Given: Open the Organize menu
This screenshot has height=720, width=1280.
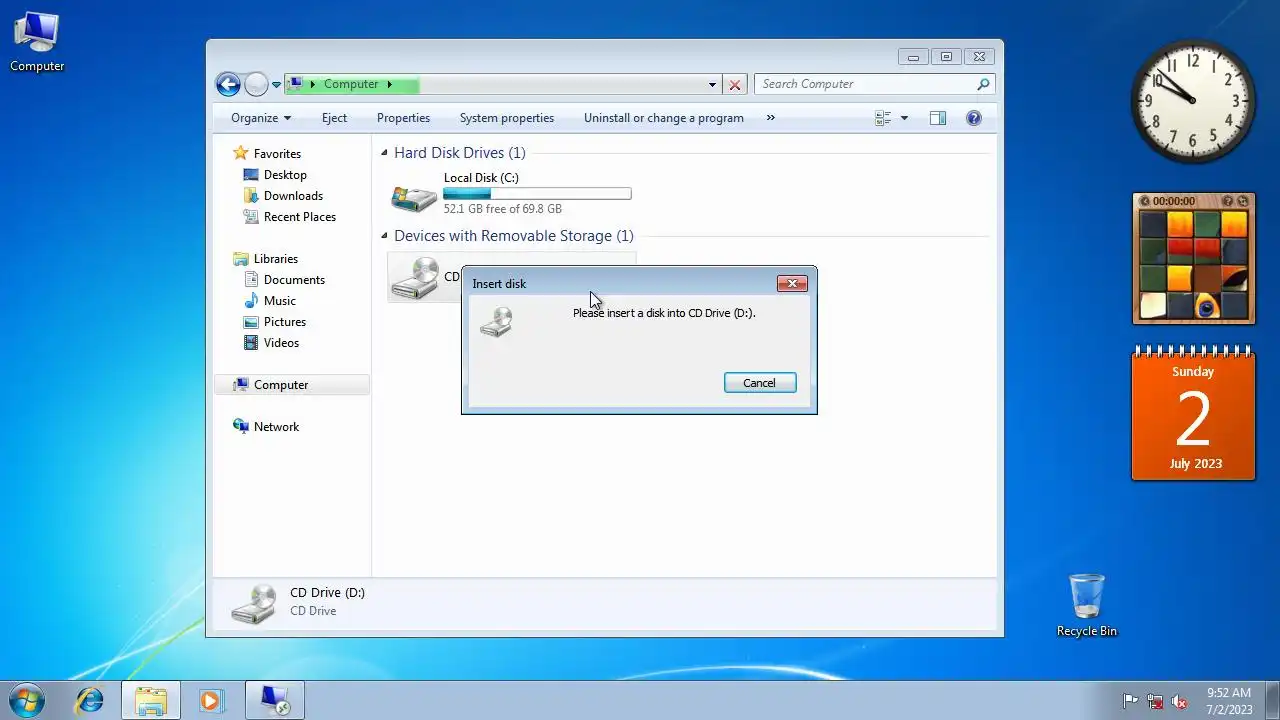Looking at the screenshot, I should 261,118.
